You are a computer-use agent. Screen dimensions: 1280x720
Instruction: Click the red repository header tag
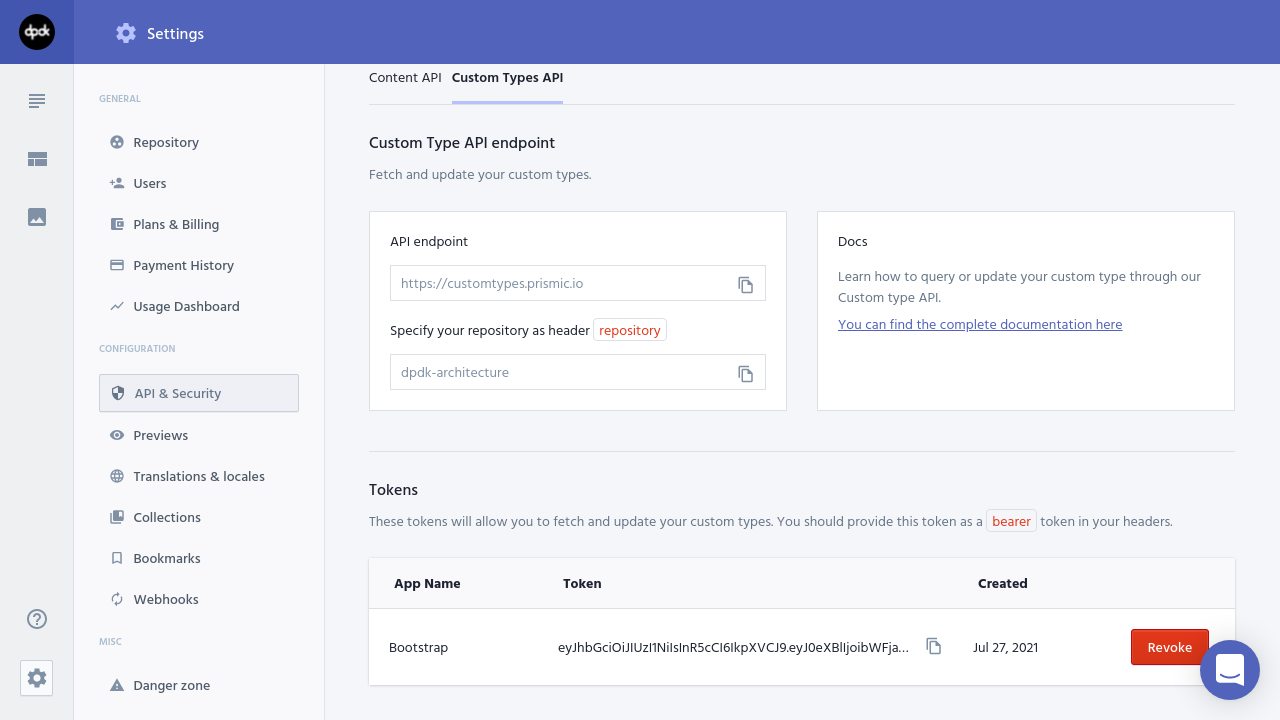point(630,330)
